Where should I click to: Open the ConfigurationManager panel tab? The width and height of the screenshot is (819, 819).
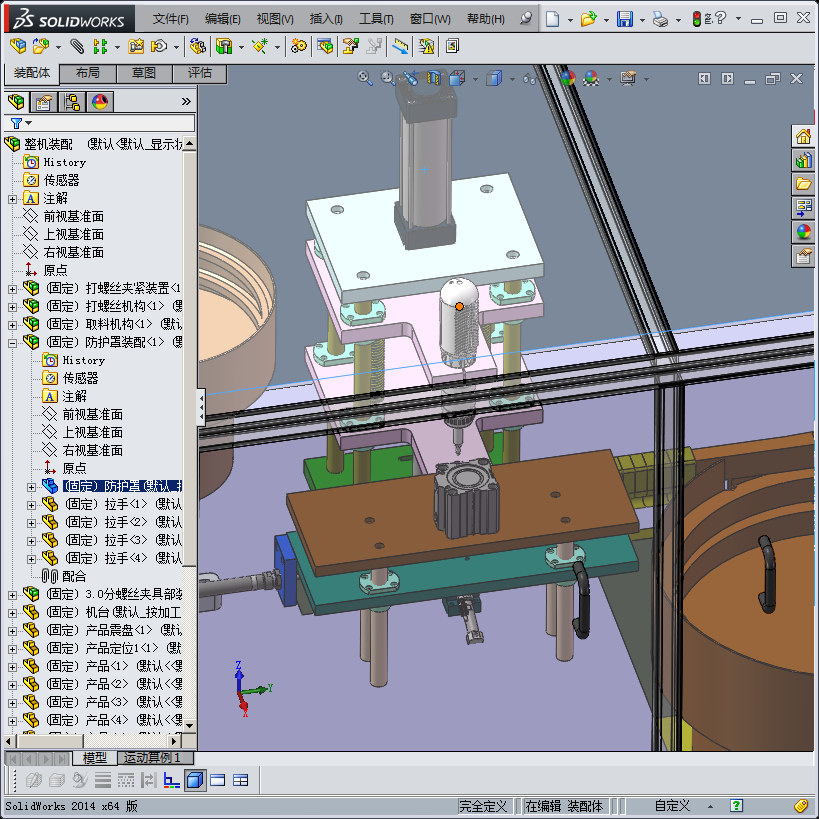[x=72, y=101]
